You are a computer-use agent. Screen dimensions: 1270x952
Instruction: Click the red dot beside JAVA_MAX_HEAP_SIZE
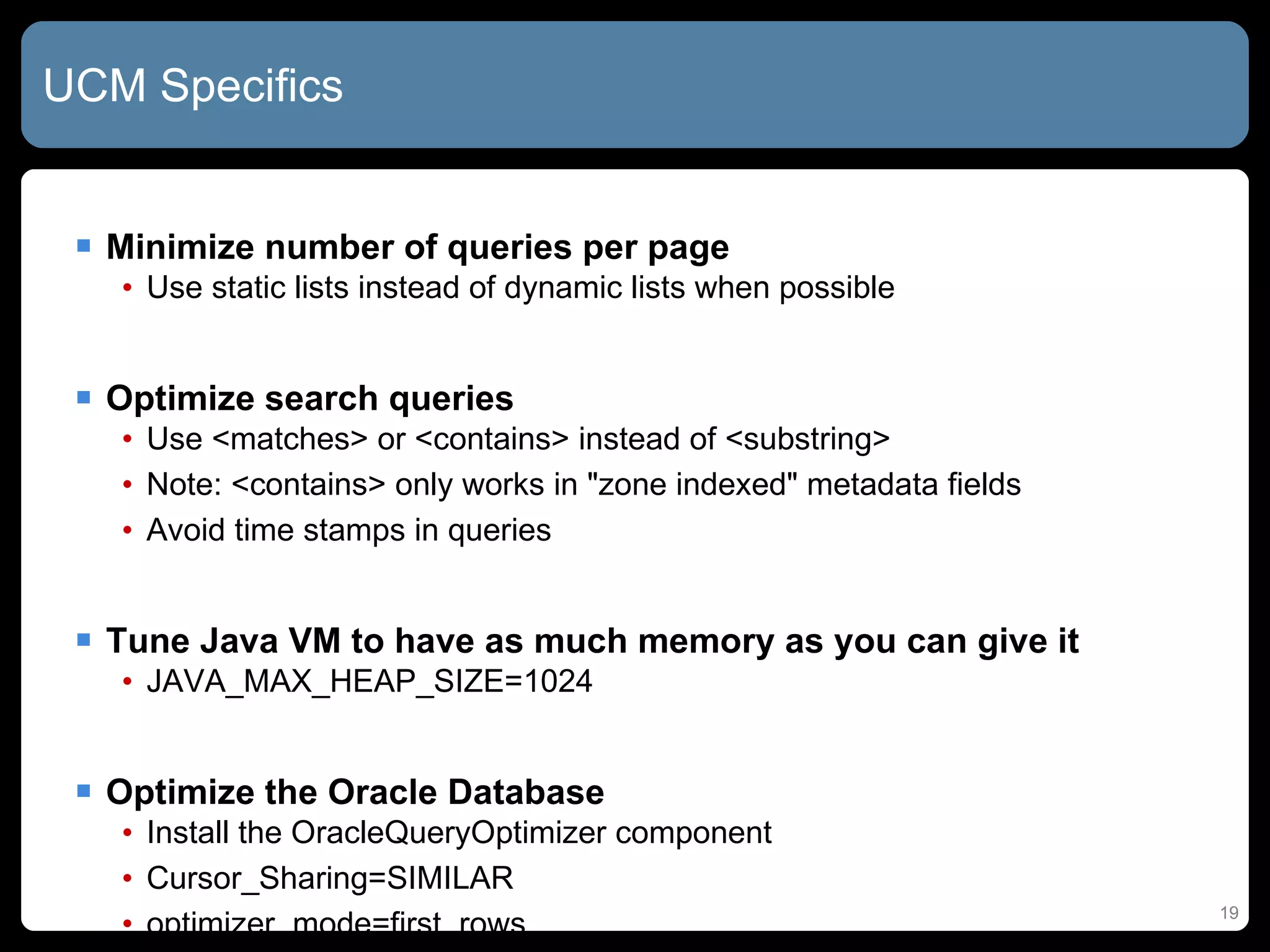pos(127,682)
